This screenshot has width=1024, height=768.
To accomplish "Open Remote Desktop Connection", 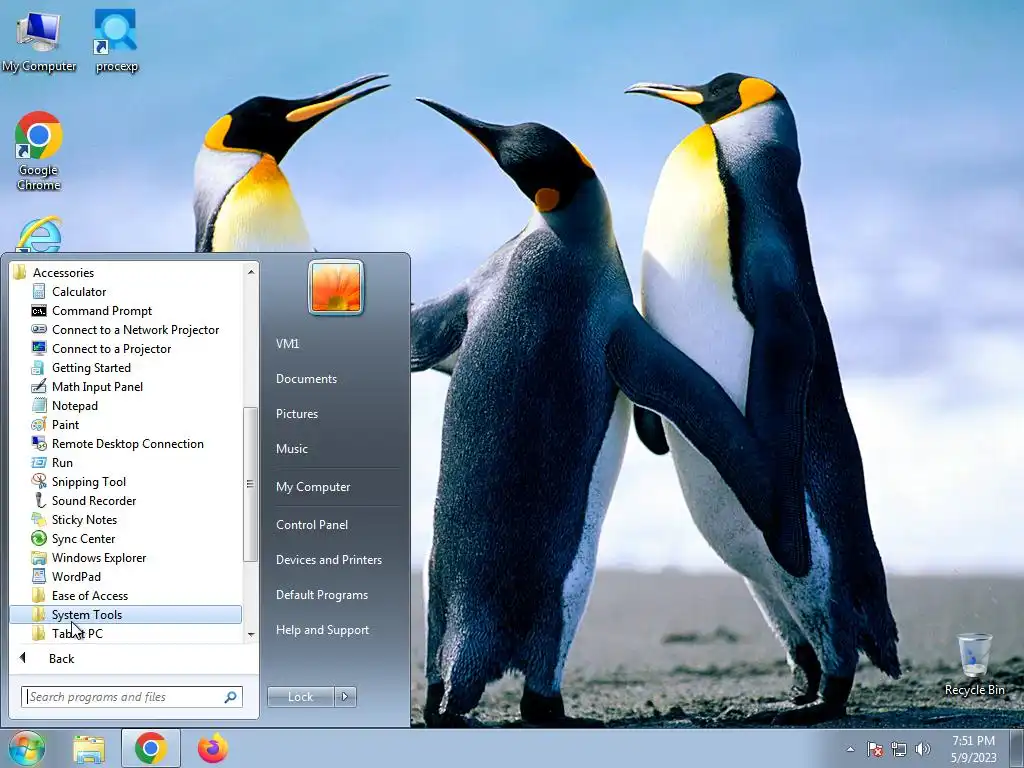I will point(127,443).
